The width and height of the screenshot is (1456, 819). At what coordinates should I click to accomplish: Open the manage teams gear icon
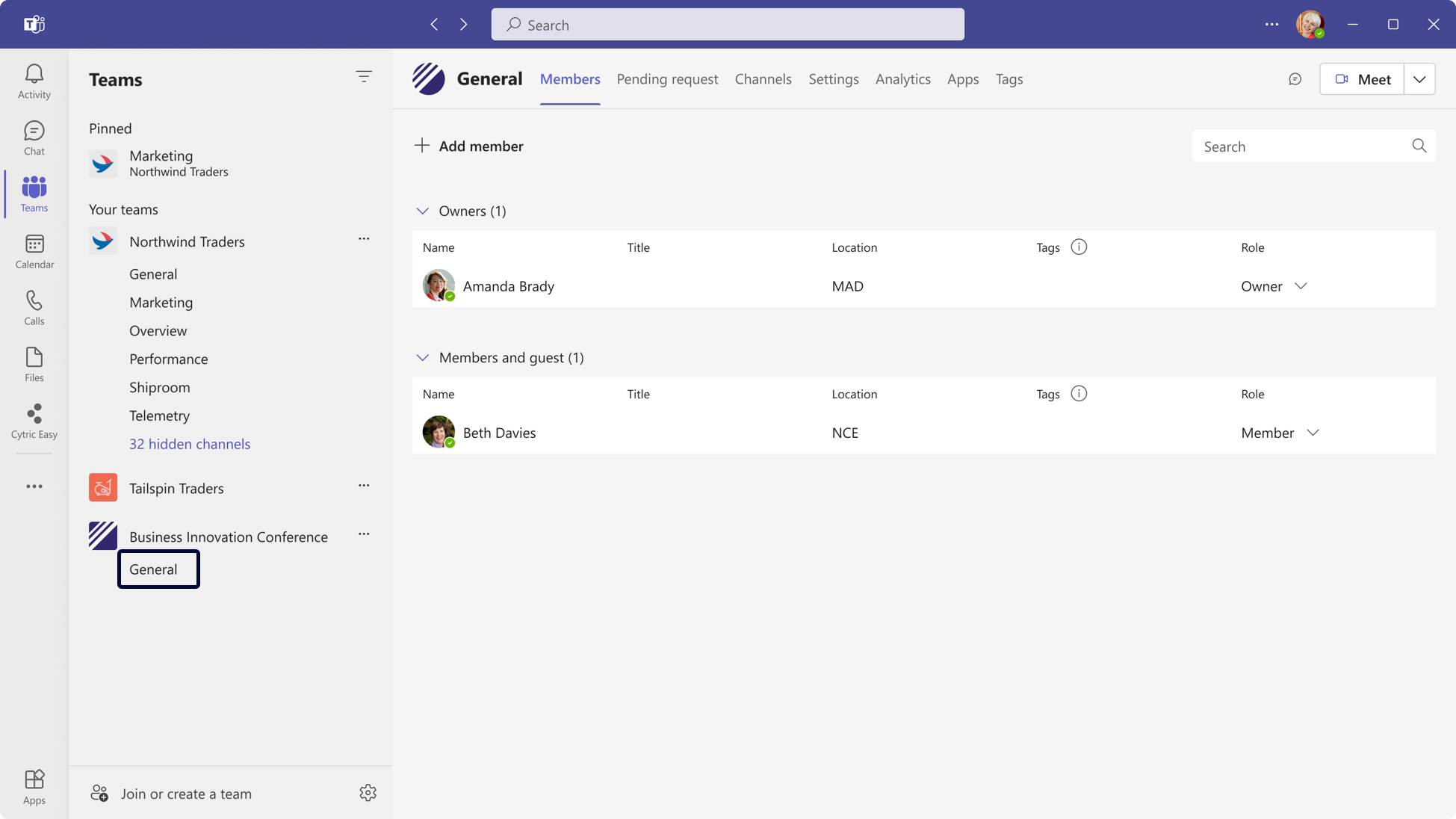click(368, 793)
